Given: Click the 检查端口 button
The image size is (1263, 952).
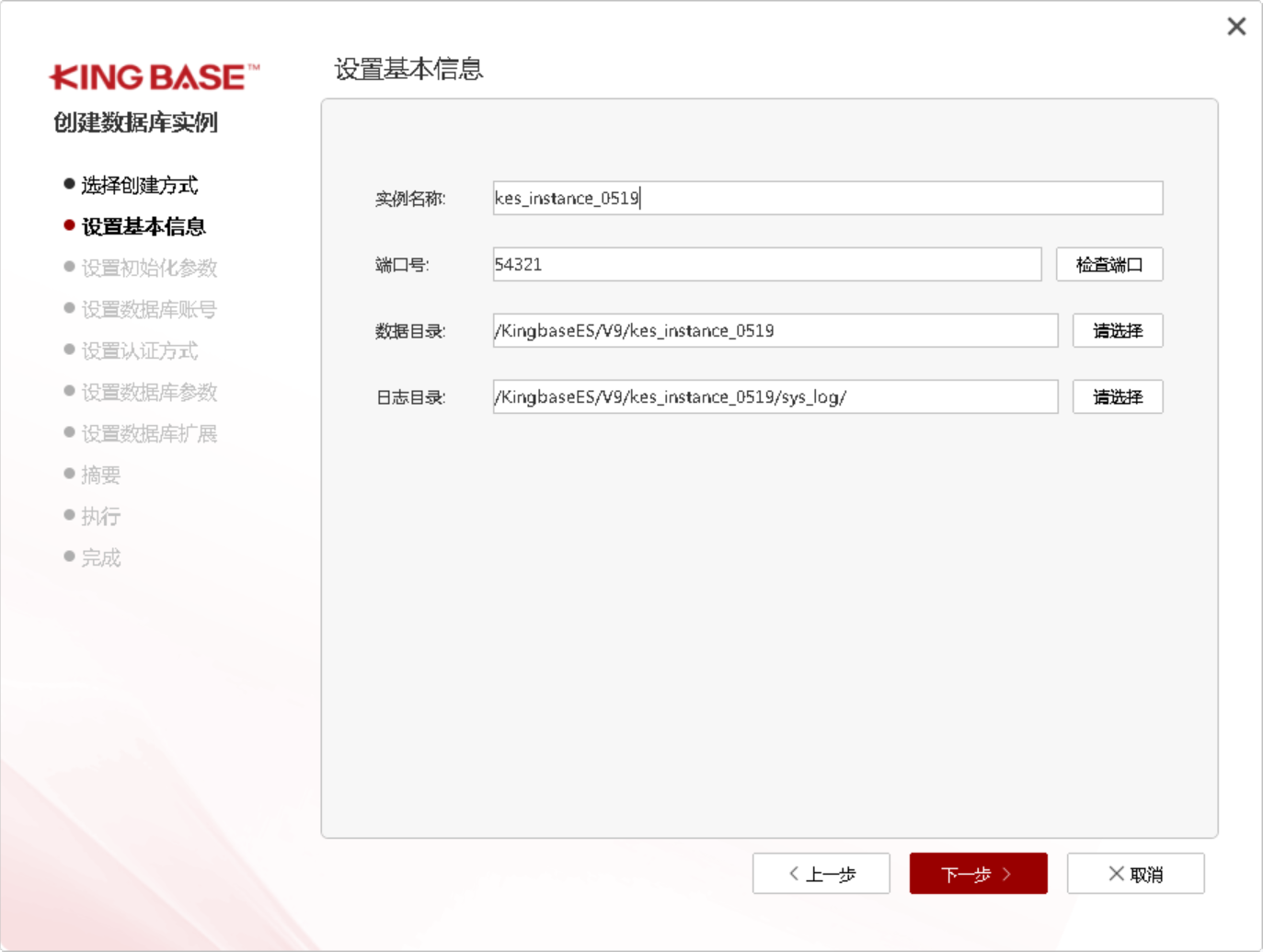Looking at the screenshot, I should click(1109, 265).
